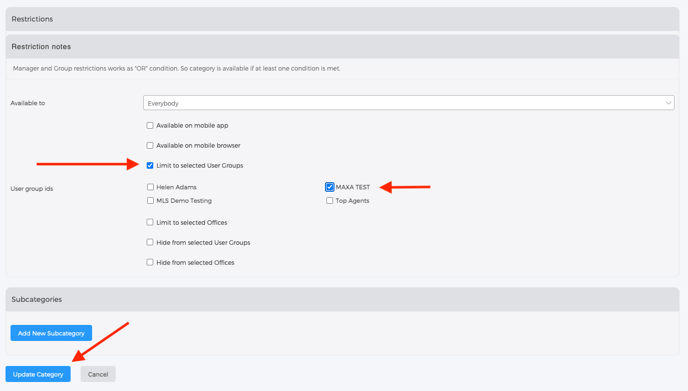The height and width of the screenshot is (391, 688).
Task: Click the Restriction notes panel header
Action: 342,47
